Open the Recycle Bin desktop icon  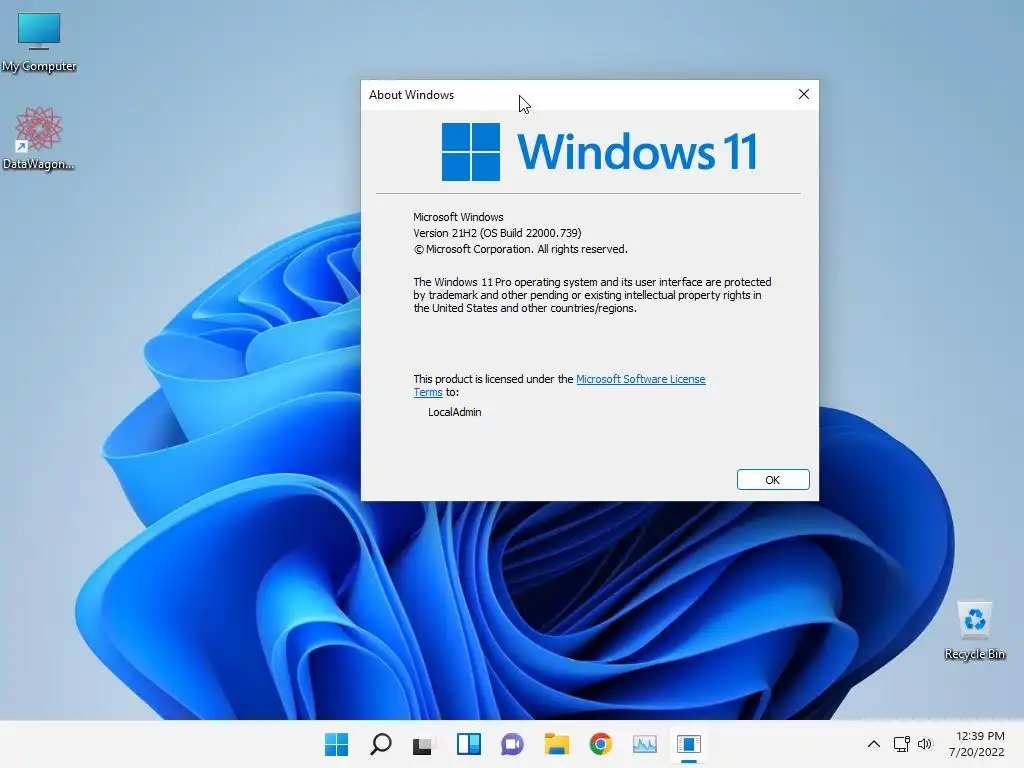click(x=974, y=630)
